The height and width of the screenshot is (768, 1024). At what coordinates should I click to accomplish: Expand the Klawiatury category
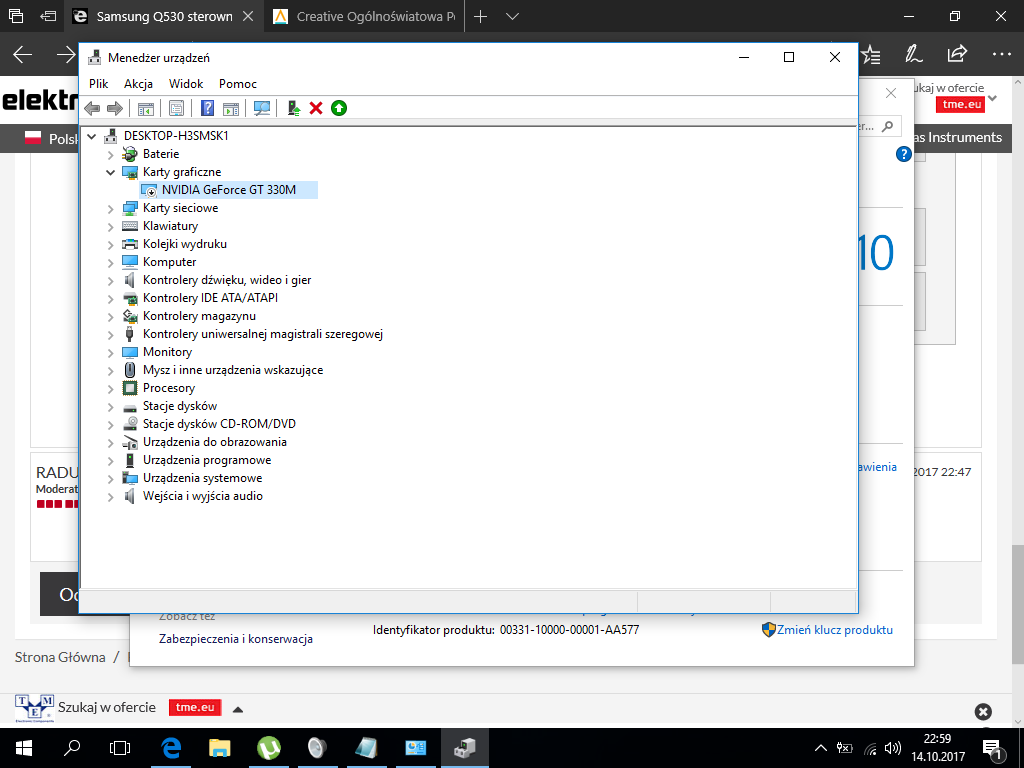click(x=110, y=227)
